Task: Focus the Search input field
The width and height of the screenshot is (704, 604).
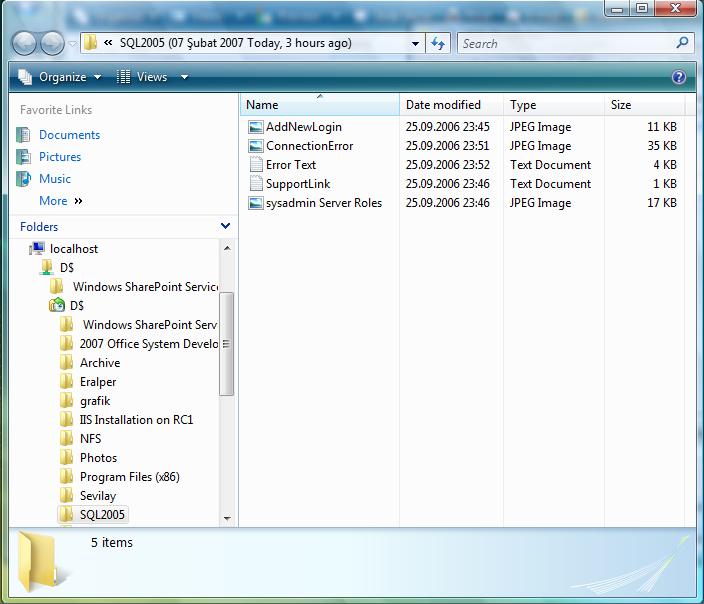Action: point(567,44)
